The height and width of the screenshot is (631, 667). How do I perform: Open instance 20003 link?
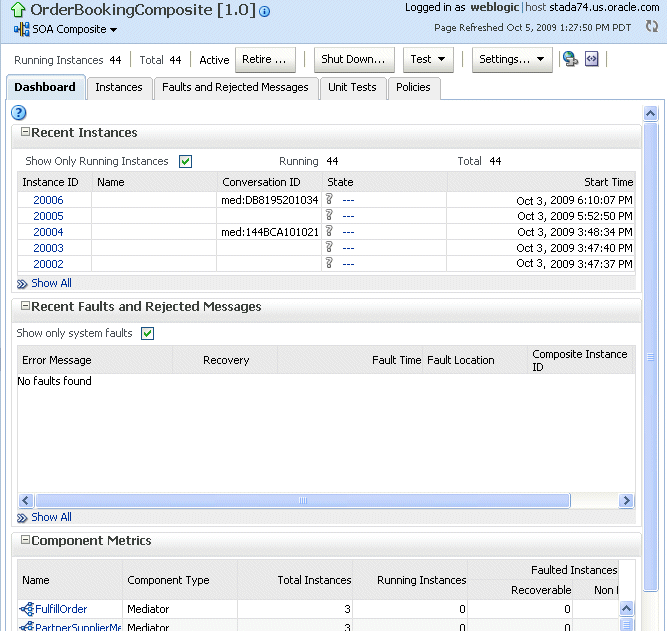coord(48,248)
